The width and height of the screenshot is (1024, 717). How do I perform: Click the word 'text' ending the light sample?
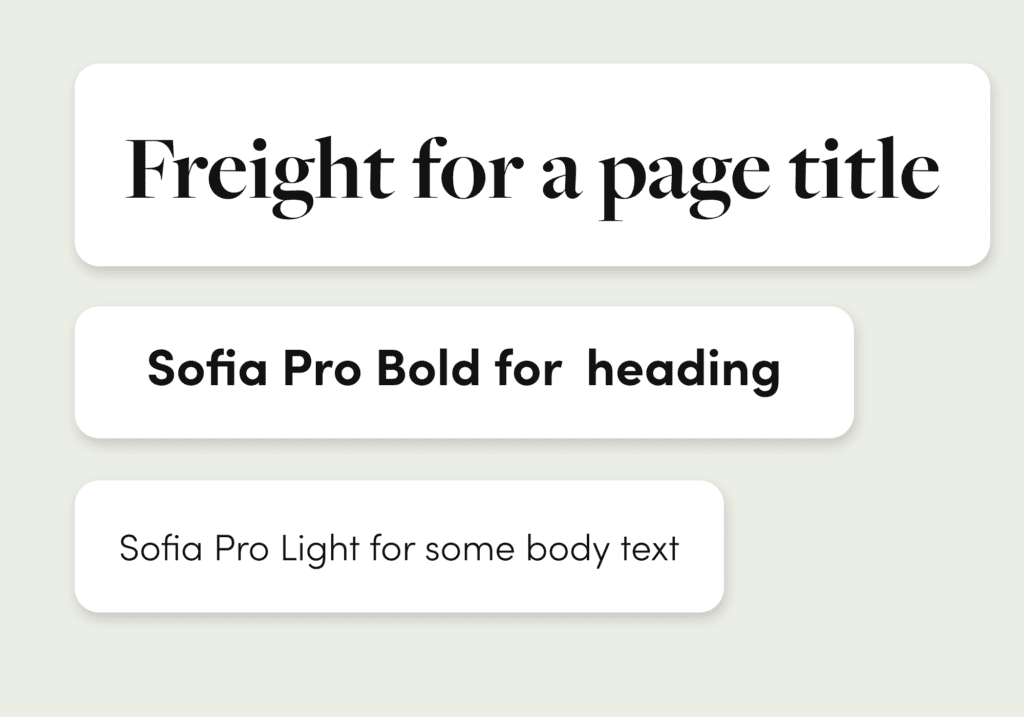pyautogui.click(x=650, y=550)
